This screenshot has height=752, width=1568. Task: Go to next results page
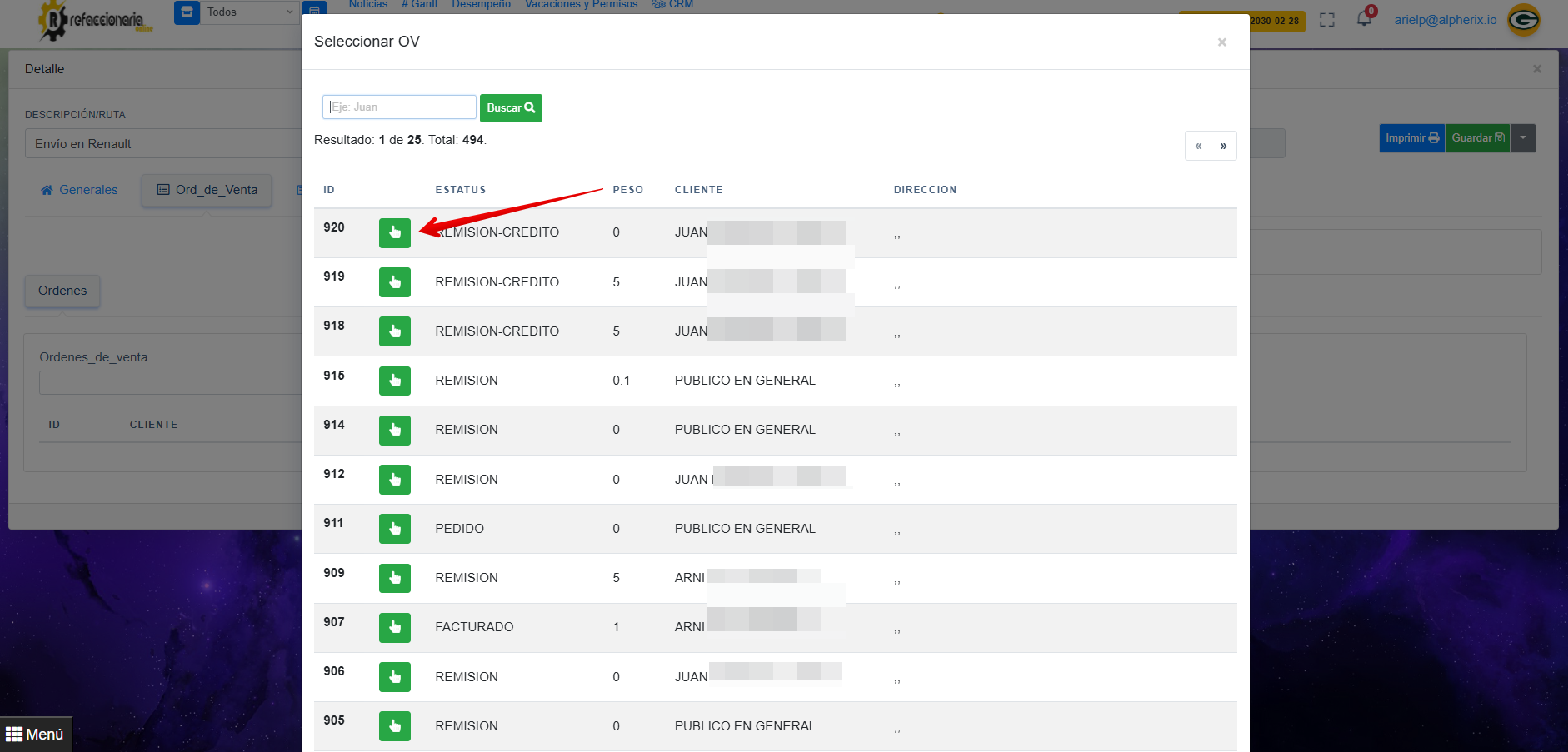1223,146
